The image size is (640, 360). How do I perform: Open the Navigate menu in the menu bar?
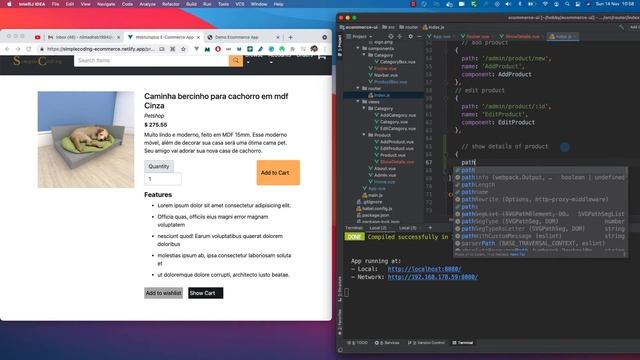point(106,4)
